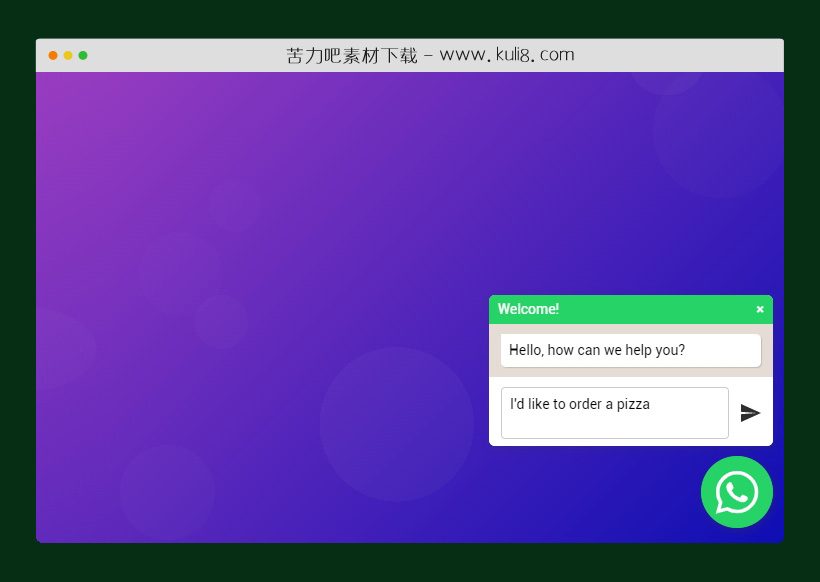
Task: Click the largest translucent circle at bottom center
Action: click(x=397, y=424)
